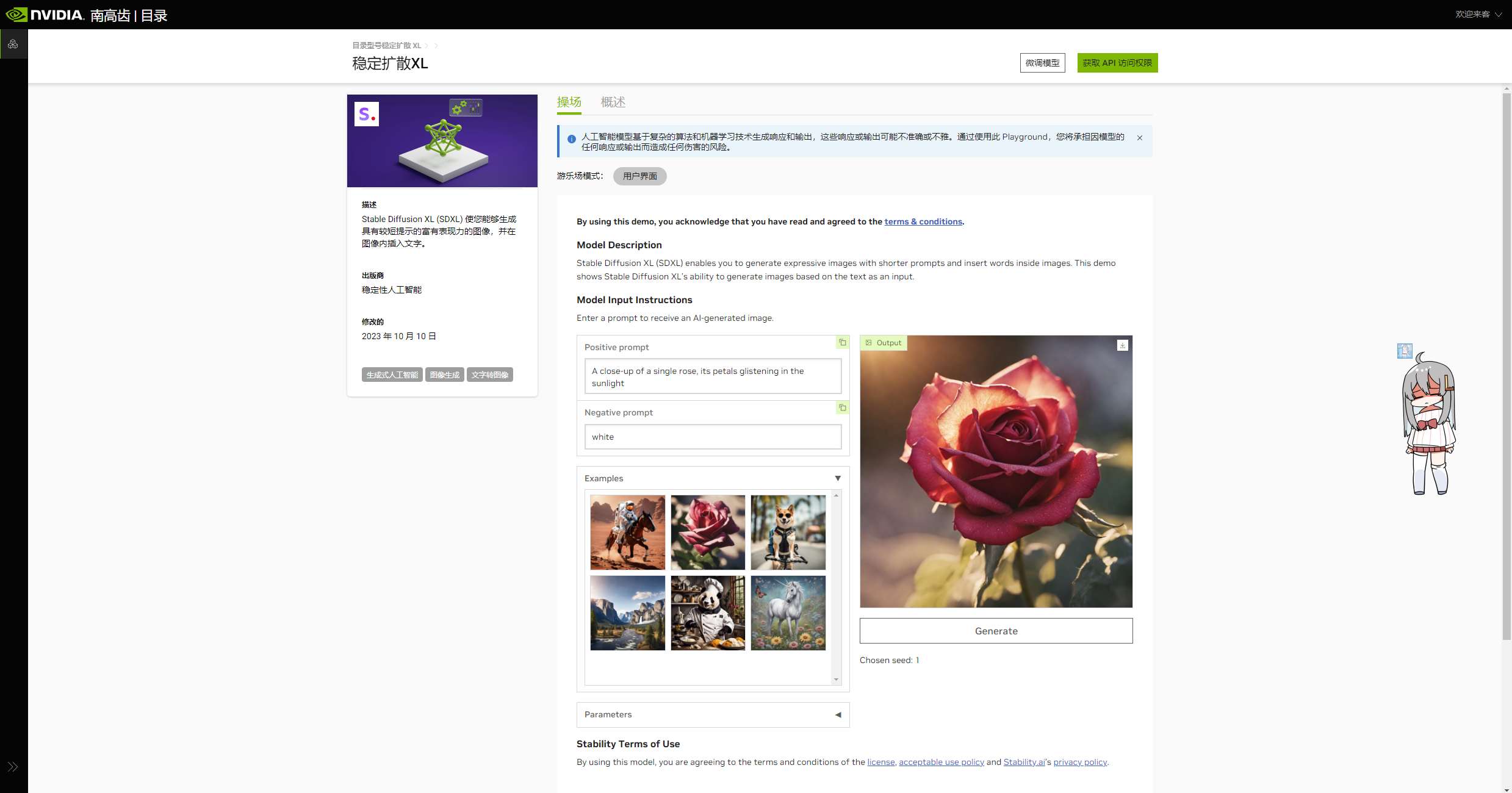Click the 目录型号稳定扩散 XL breadcrumb
1512x793 pixels.
(x=386, y=46)
